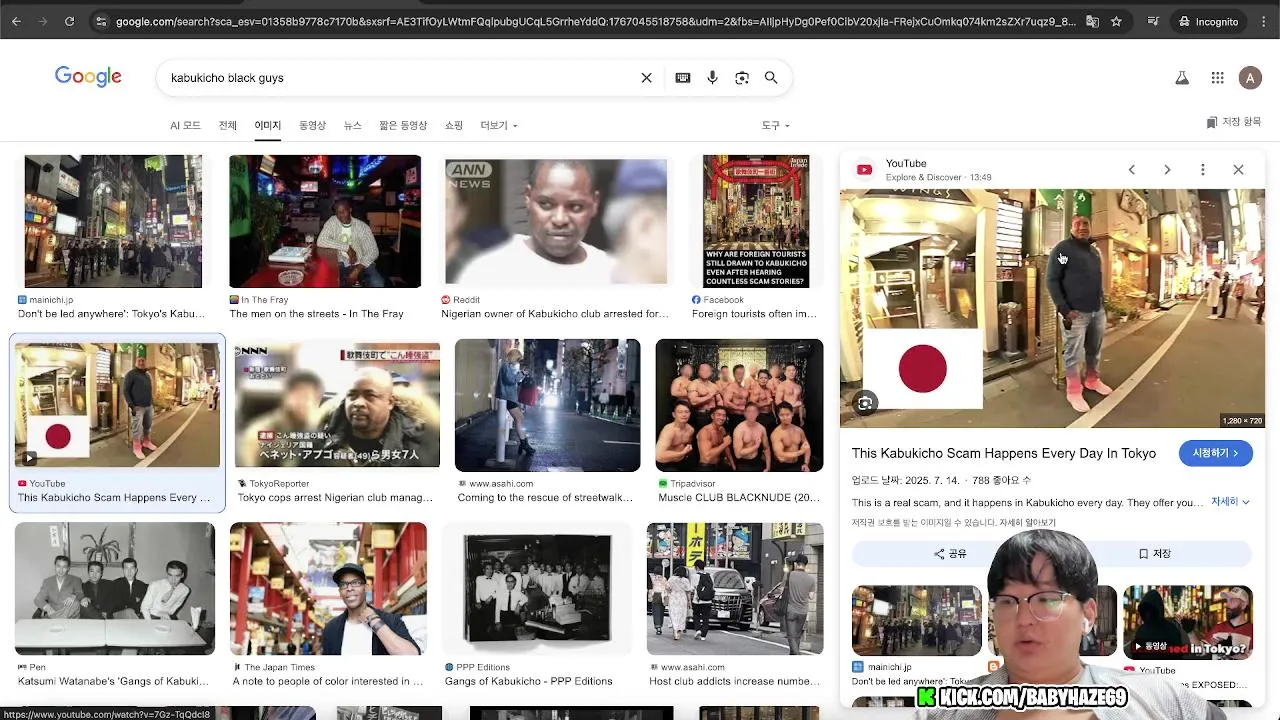Search inside image with the lens icon
This screenshot has width=1280, height=720.
pyautogui.click(x=865, y=403)
